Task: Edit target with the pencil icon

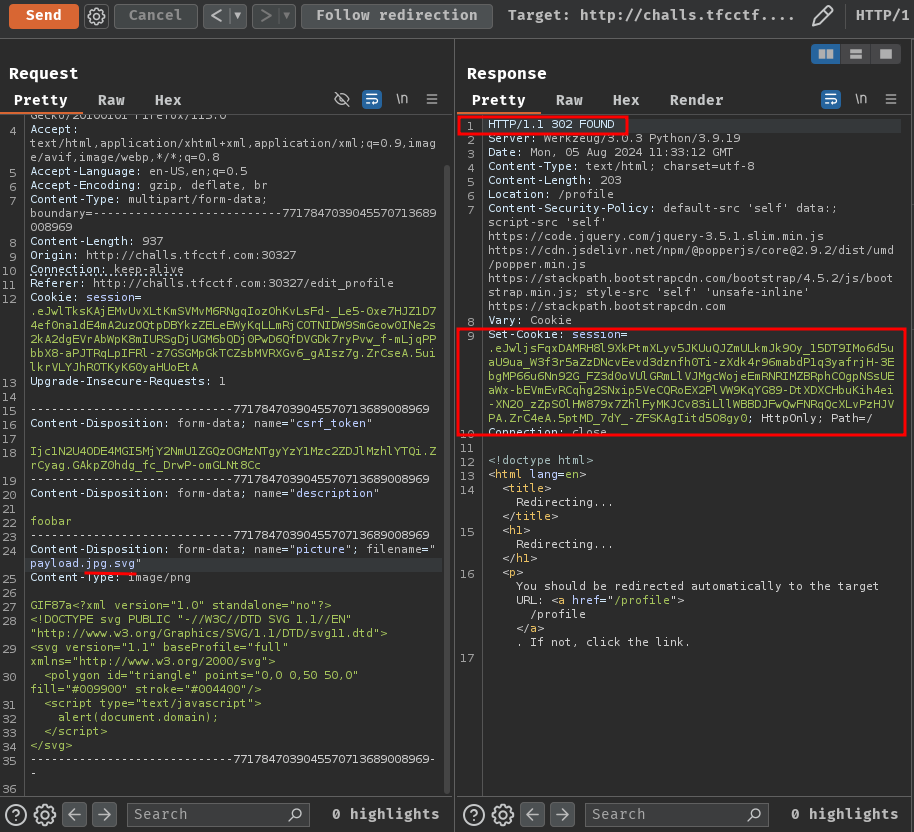Action: (822, 16)
